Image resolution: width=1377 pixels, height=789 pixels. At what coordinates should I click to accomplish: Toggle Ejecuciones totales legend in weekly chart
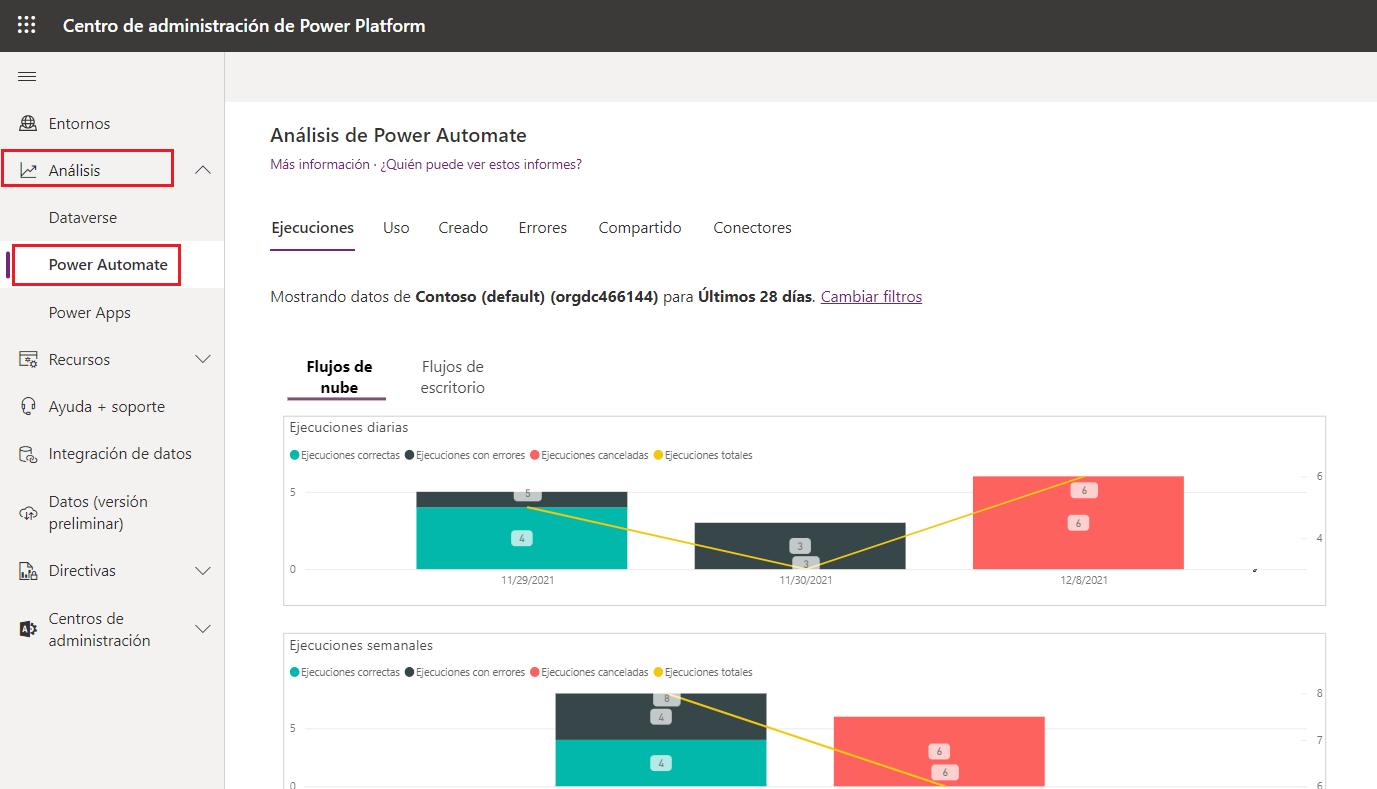point(702,673)
